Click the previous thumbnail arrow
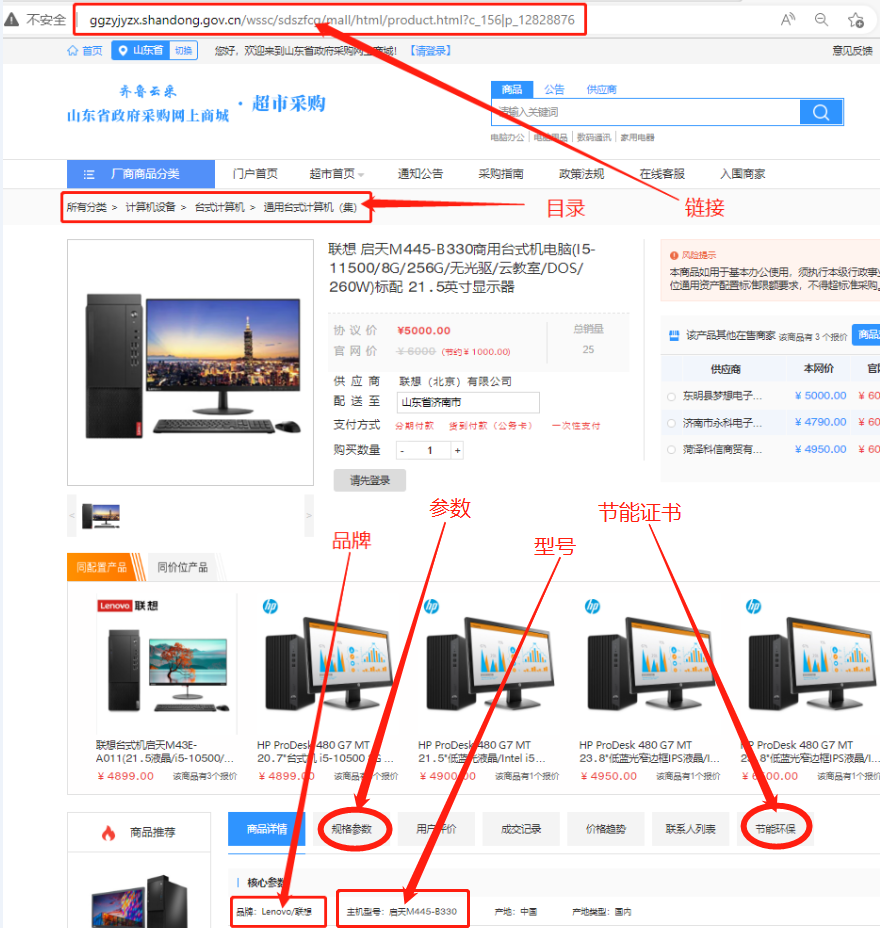Screen dimensions: 880x929 [x=72, y=516]
